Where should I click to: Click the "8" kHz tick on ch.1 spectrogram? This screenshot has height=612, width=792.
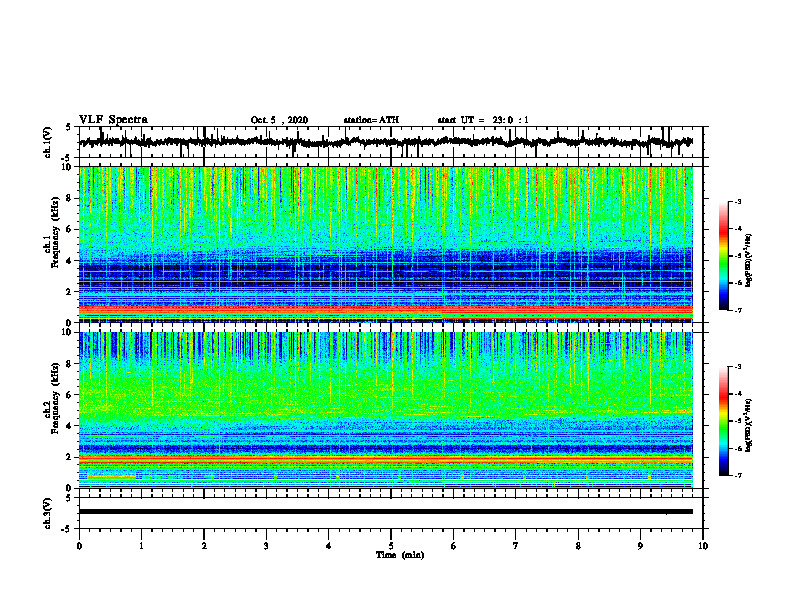pyautogui.click(x=69, y=198)
